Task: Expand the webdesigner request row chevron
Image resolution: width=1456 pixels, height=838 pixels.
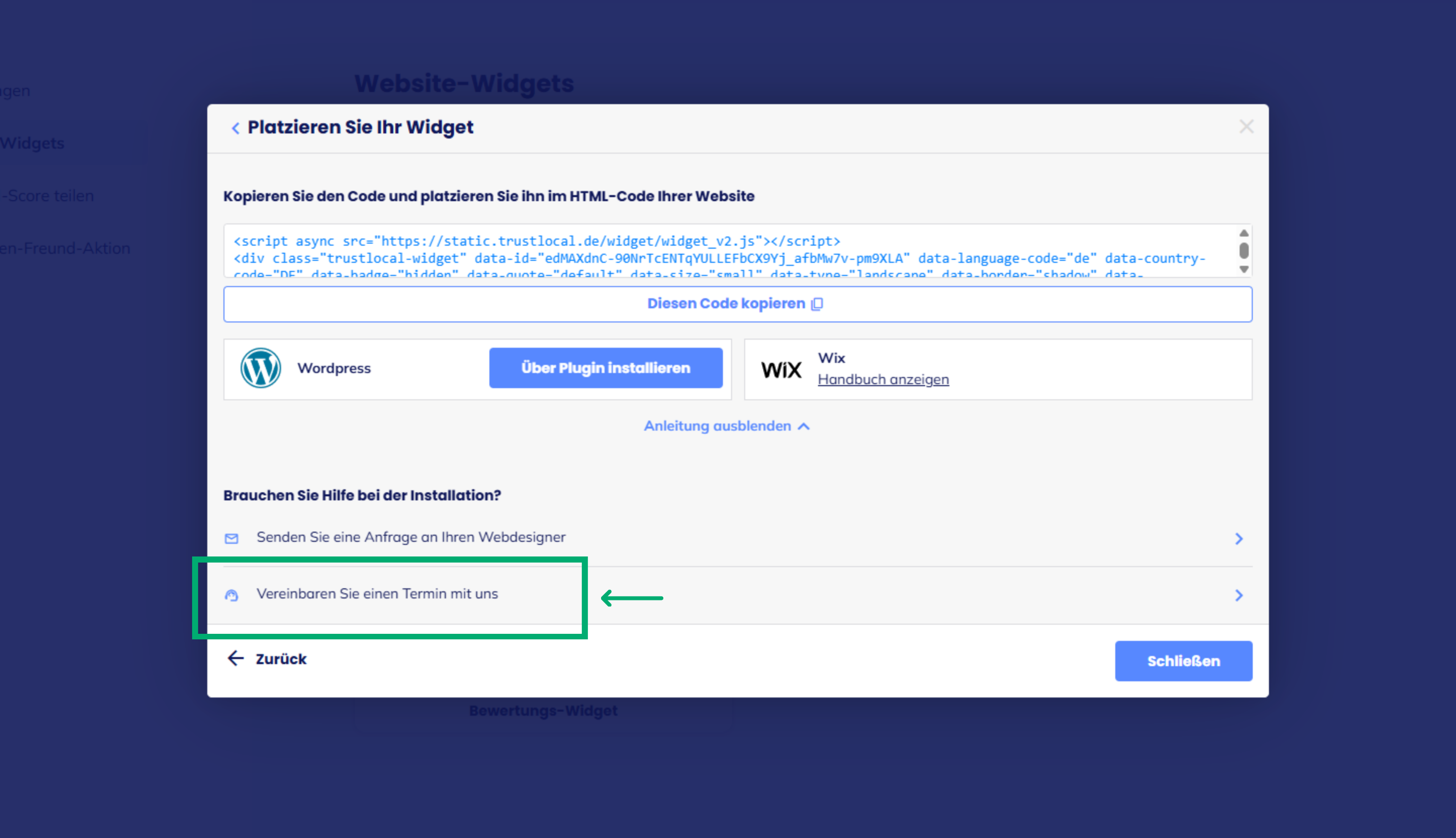Action: click(1239, 539)
